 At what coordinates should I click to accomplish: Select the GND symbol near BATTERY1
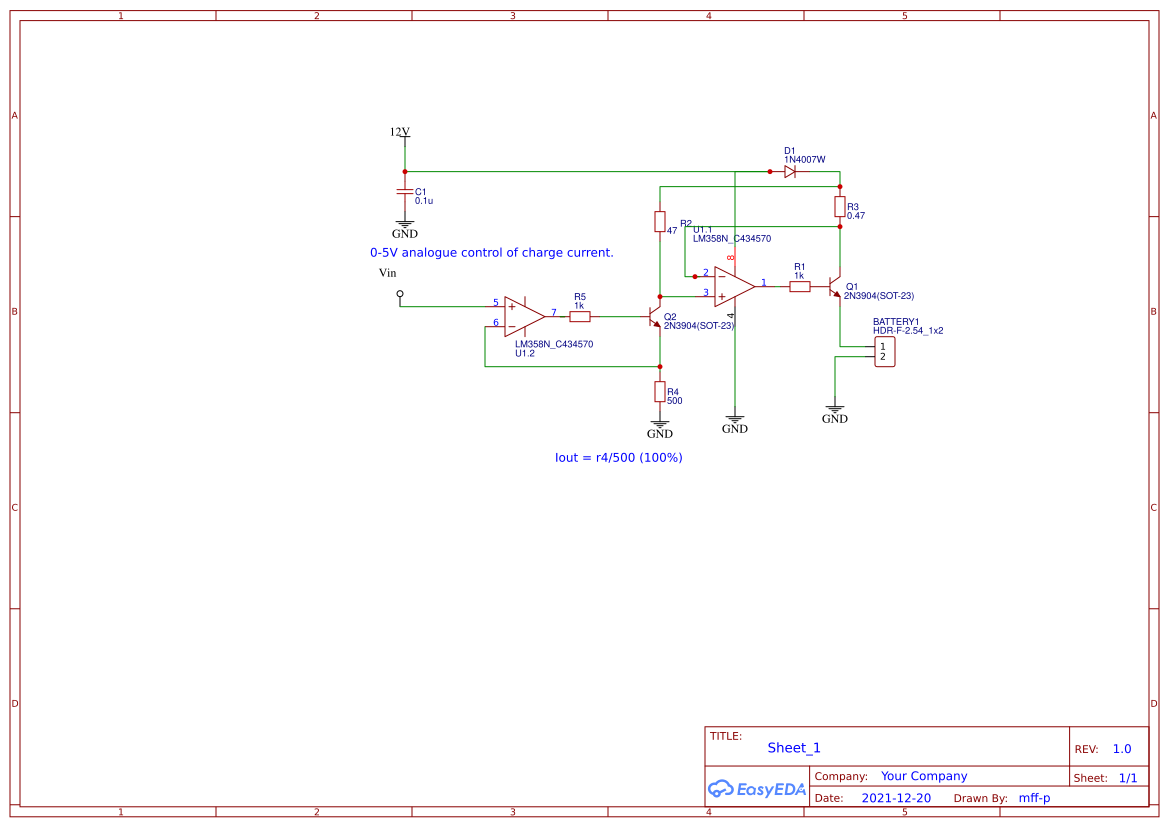(835, 410)
